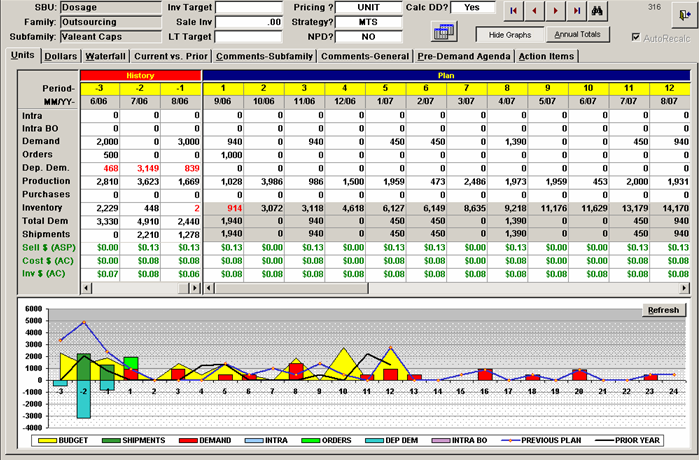Screen dimensions: 699x460
Task: Select Dep. Dem. cell 3,149
Action: [x=140, y=168]
